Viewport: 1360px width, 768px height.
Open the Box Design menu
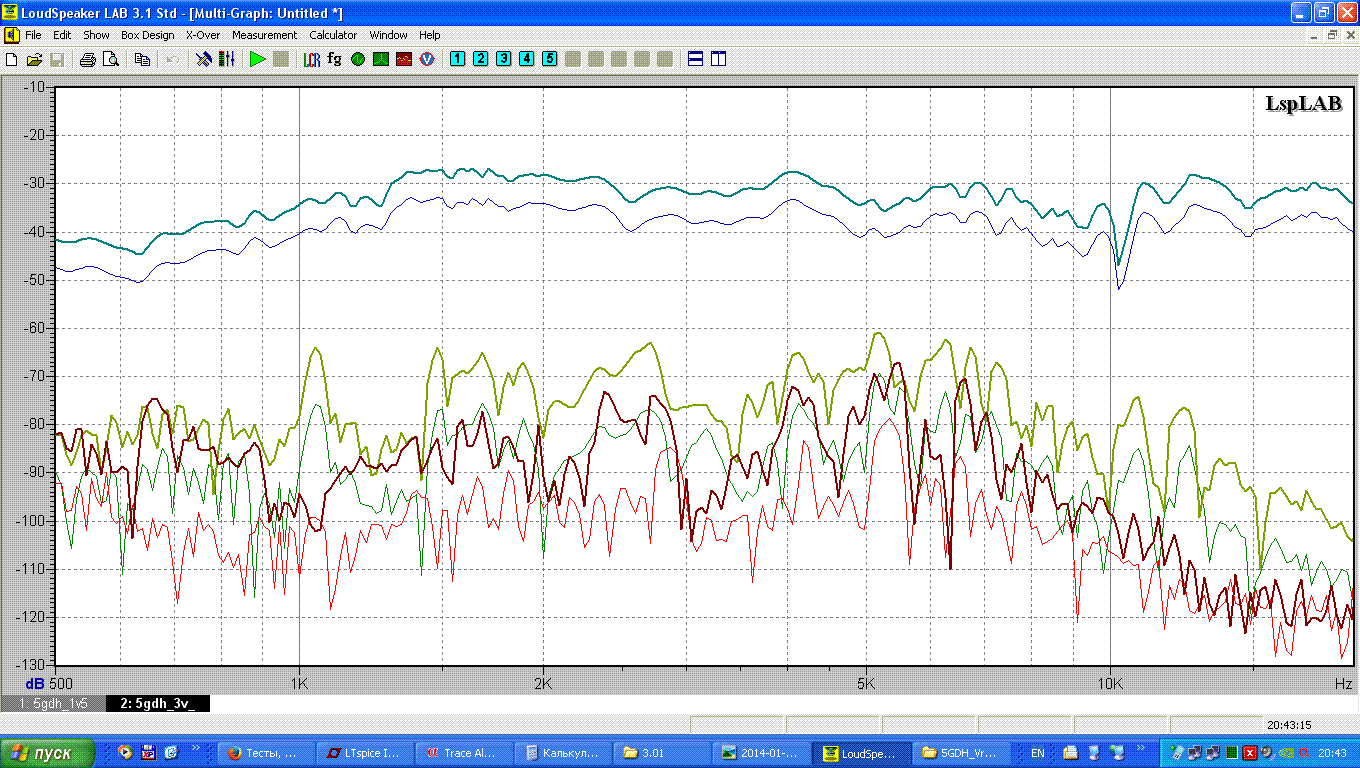[x=148, y=35]
